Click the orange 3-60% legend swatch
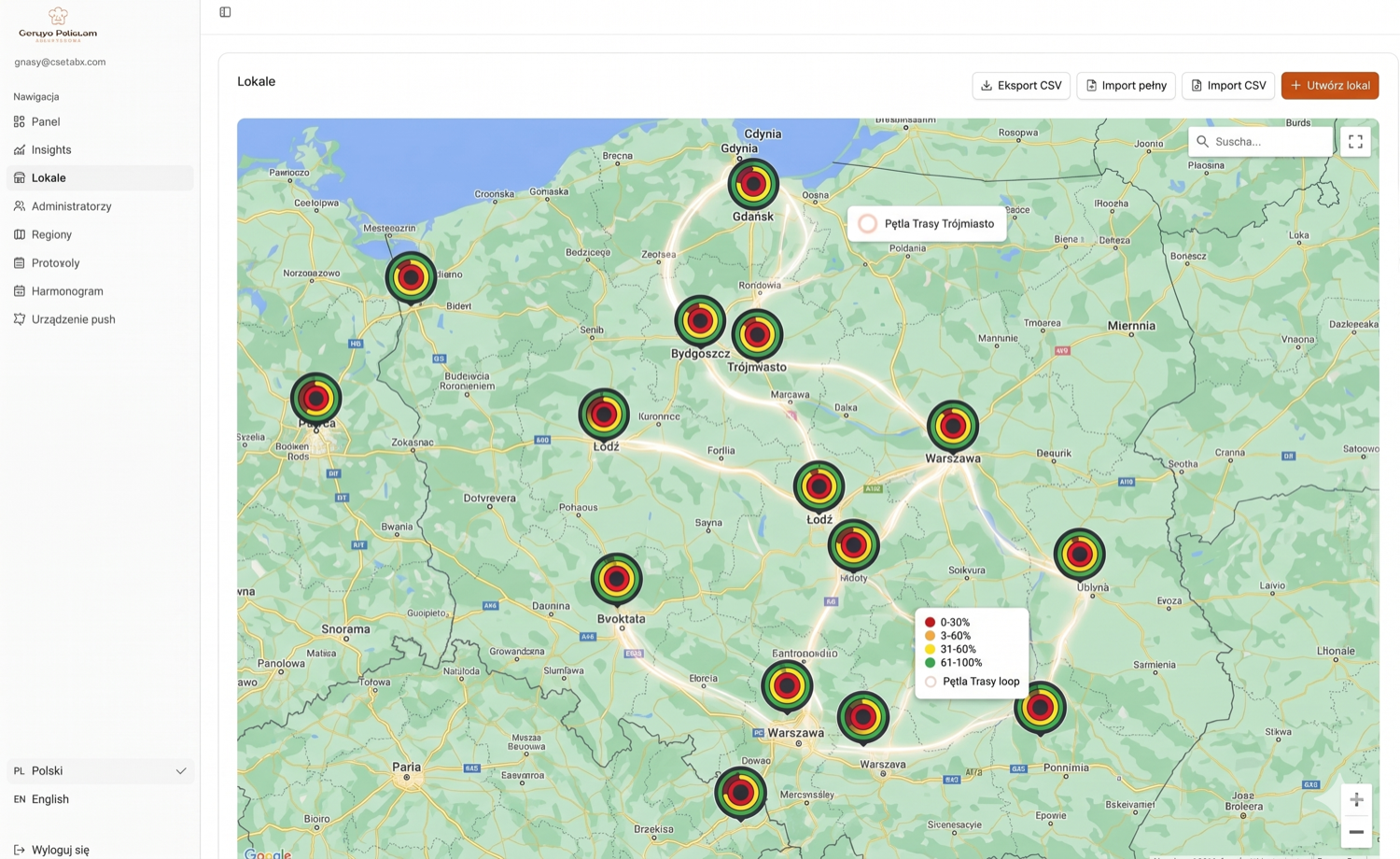Viewport: 1400px width, 859px height. point(930,636)
